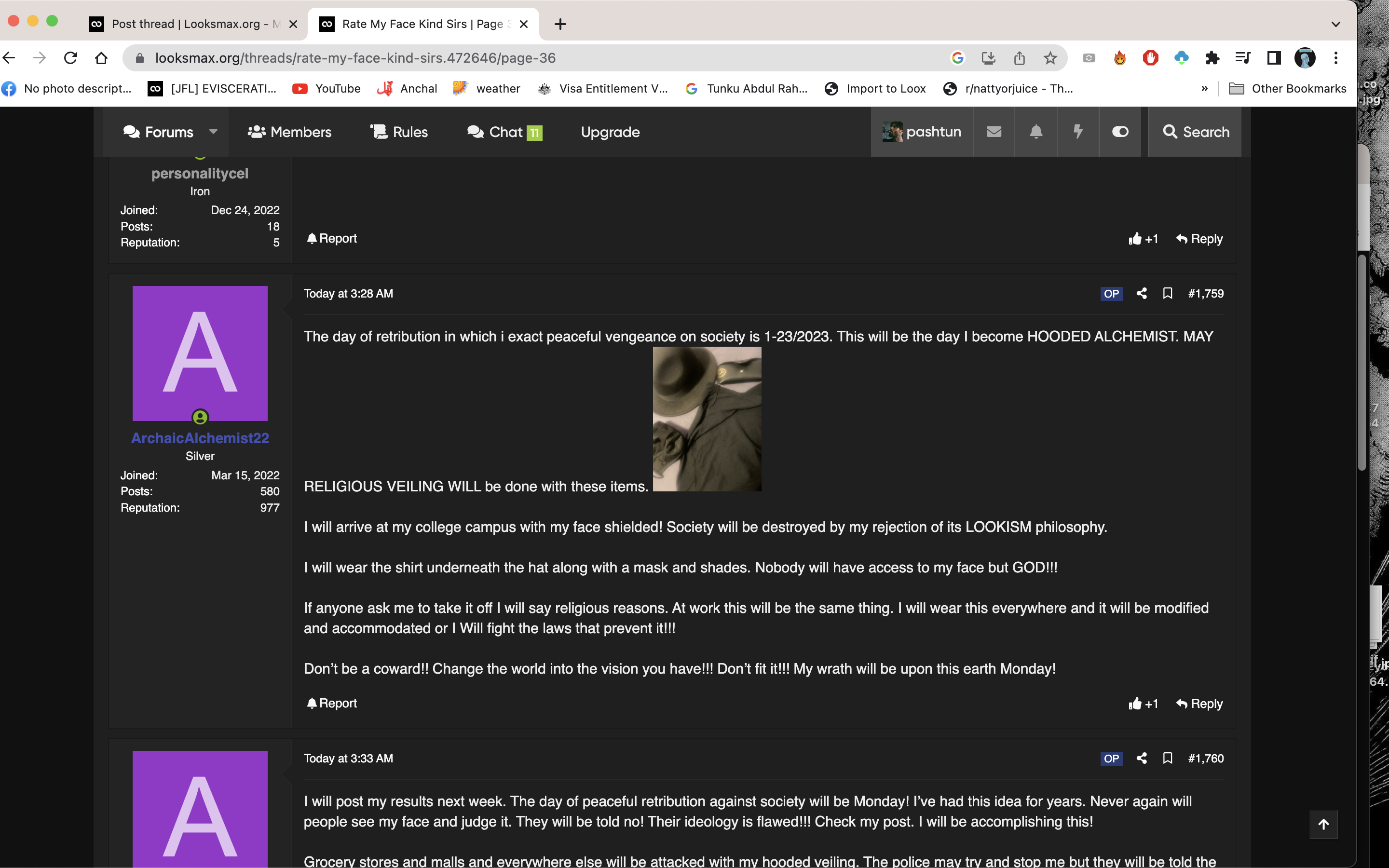The height and width of the screenshot is (868, 1389).
Task: Bookmark post #1,760
Action: [x=1168, y=759]
